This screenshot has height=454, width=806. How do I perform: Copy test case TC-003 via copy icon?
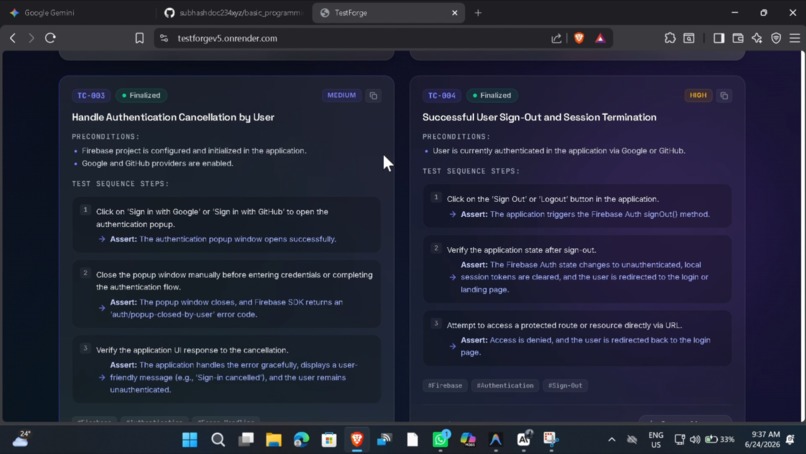click(374, 96)
